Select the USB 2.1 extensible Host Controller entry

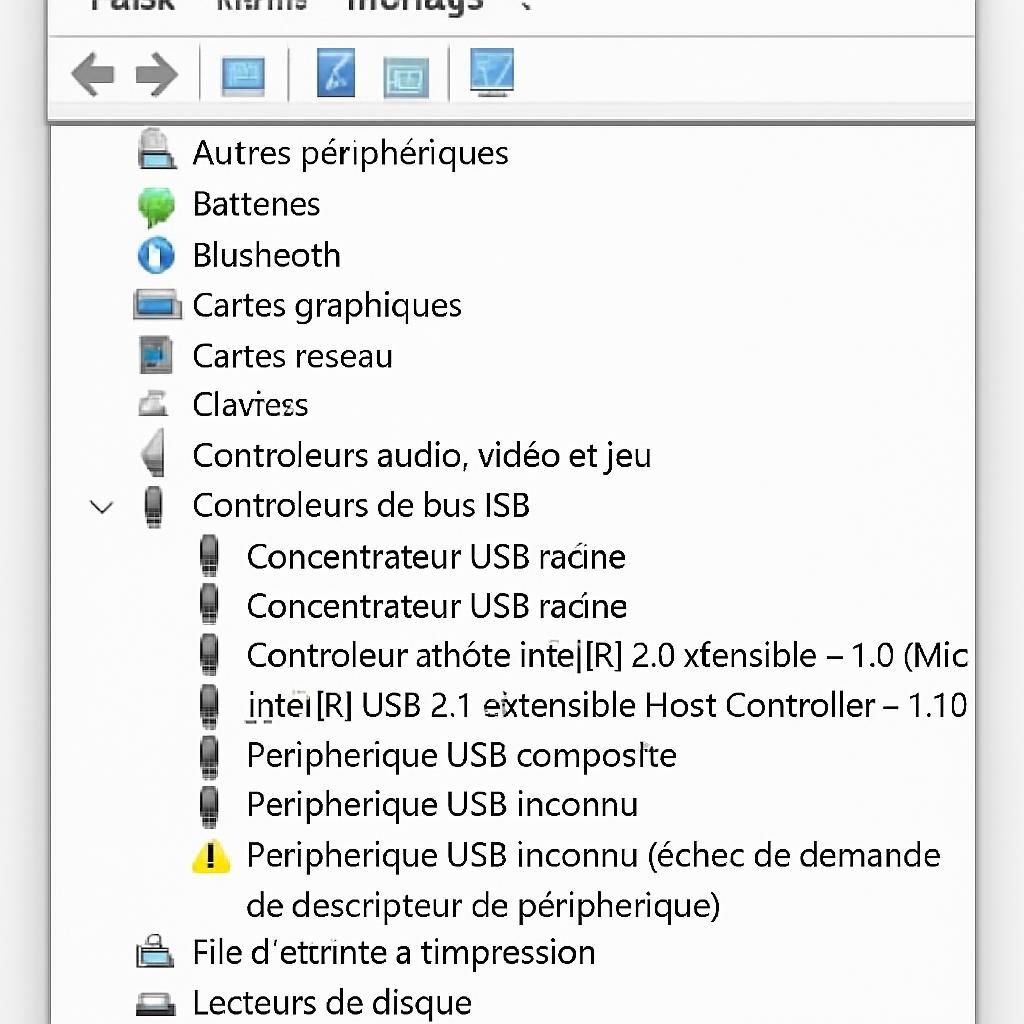(606, 706)
